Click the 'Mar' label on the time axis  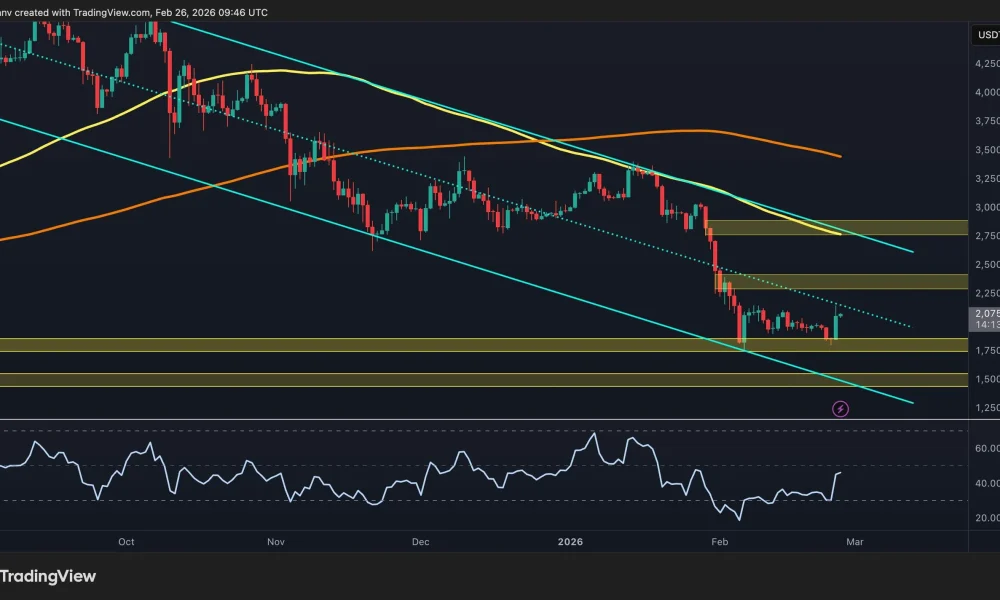pos(855,541)
